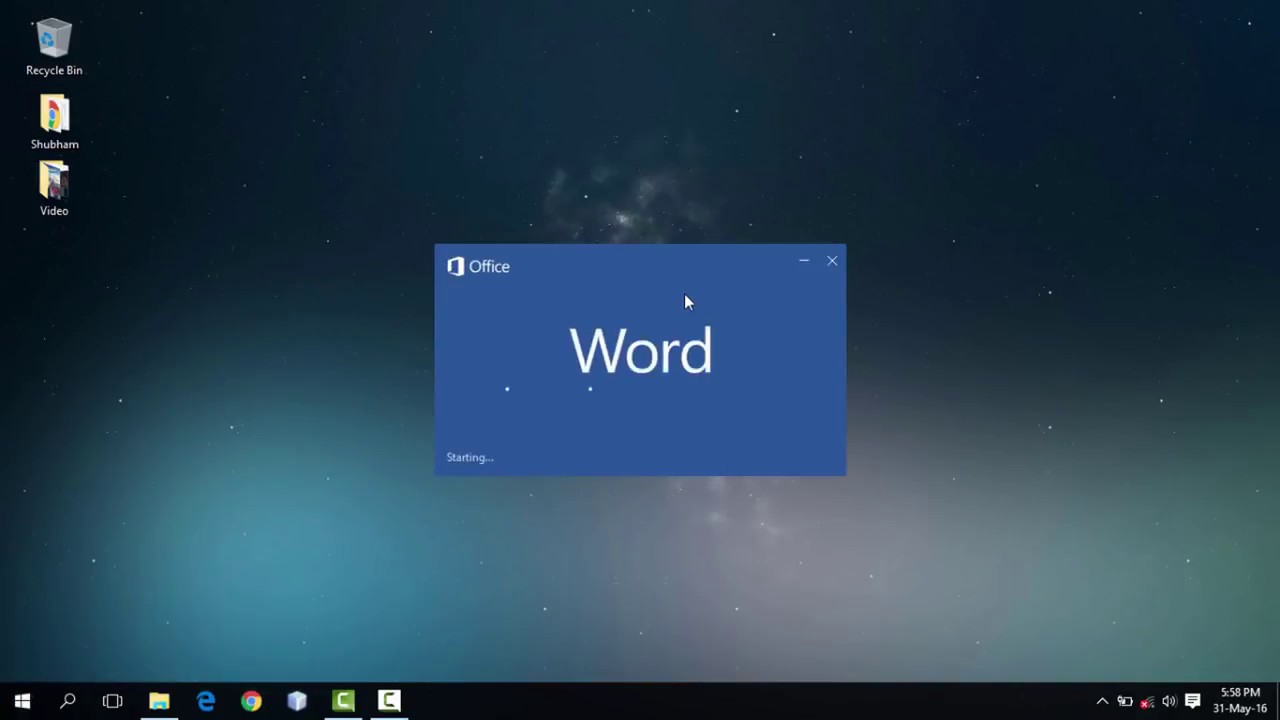
Task: Click the Starting... status text
Action: [x=470, y=457]
